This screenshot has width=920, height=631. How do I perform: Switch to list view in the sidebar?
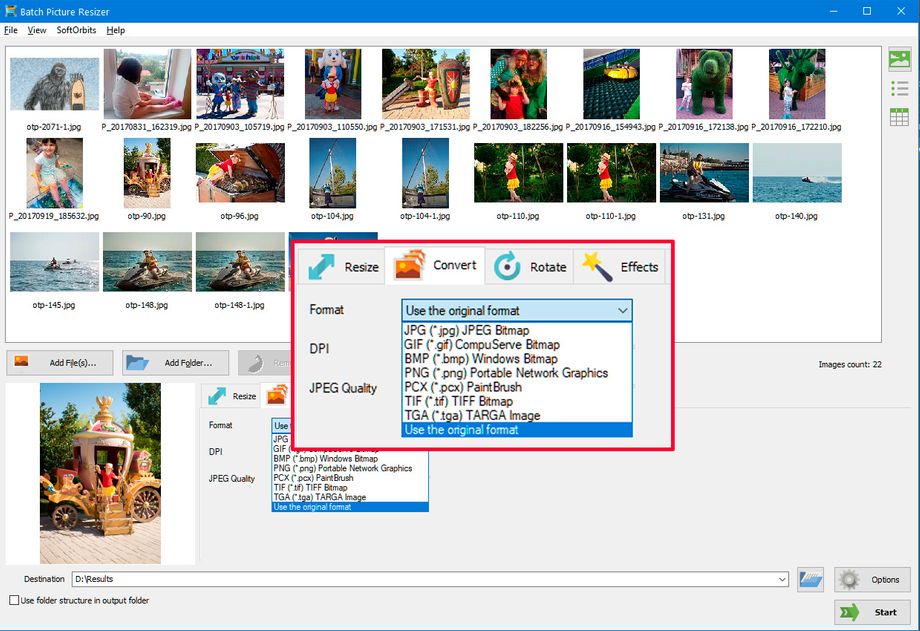899,88
